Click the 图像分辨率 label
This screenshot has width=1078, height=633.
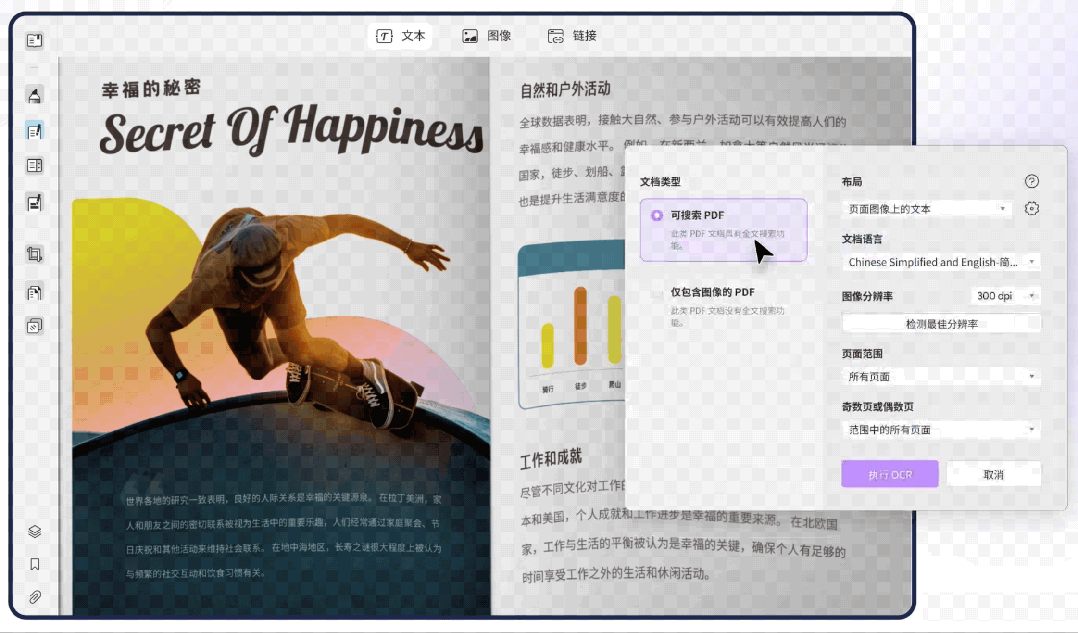867,296
